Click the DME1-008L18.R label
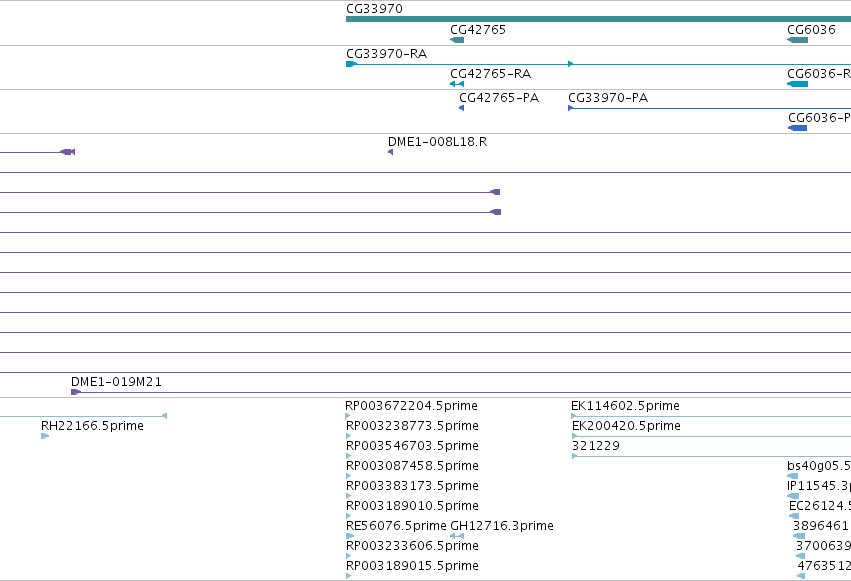The height and width of the screenshot is (581, 851). coord(437,142)
